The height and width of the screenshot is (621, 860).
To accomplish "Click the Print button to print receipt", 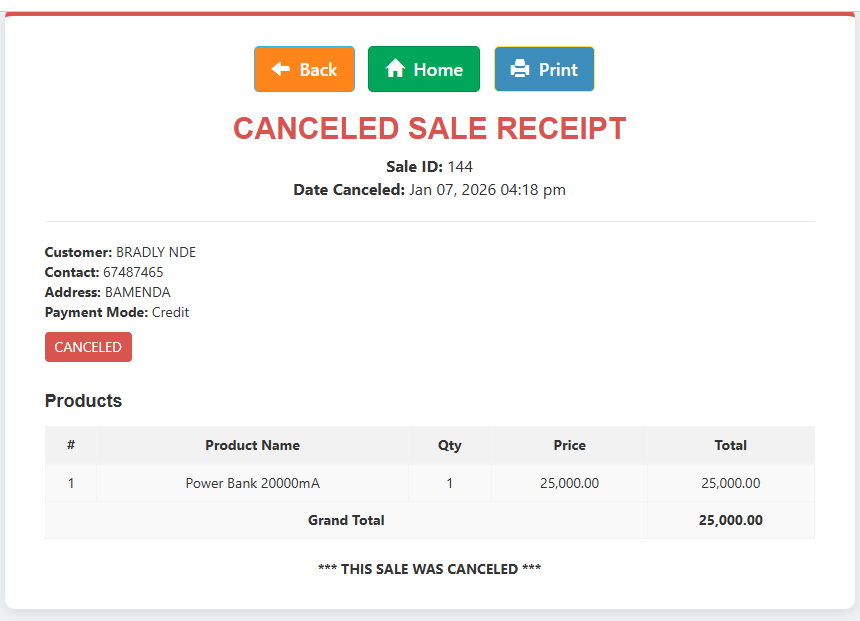I will (544, 69).
